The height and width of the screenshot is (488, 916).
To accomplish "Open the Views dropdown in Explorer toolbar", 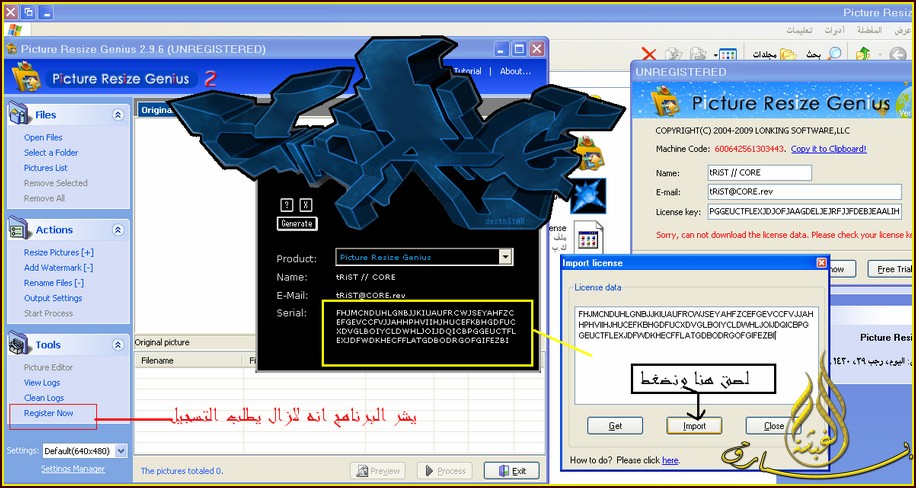I will 724,55.
